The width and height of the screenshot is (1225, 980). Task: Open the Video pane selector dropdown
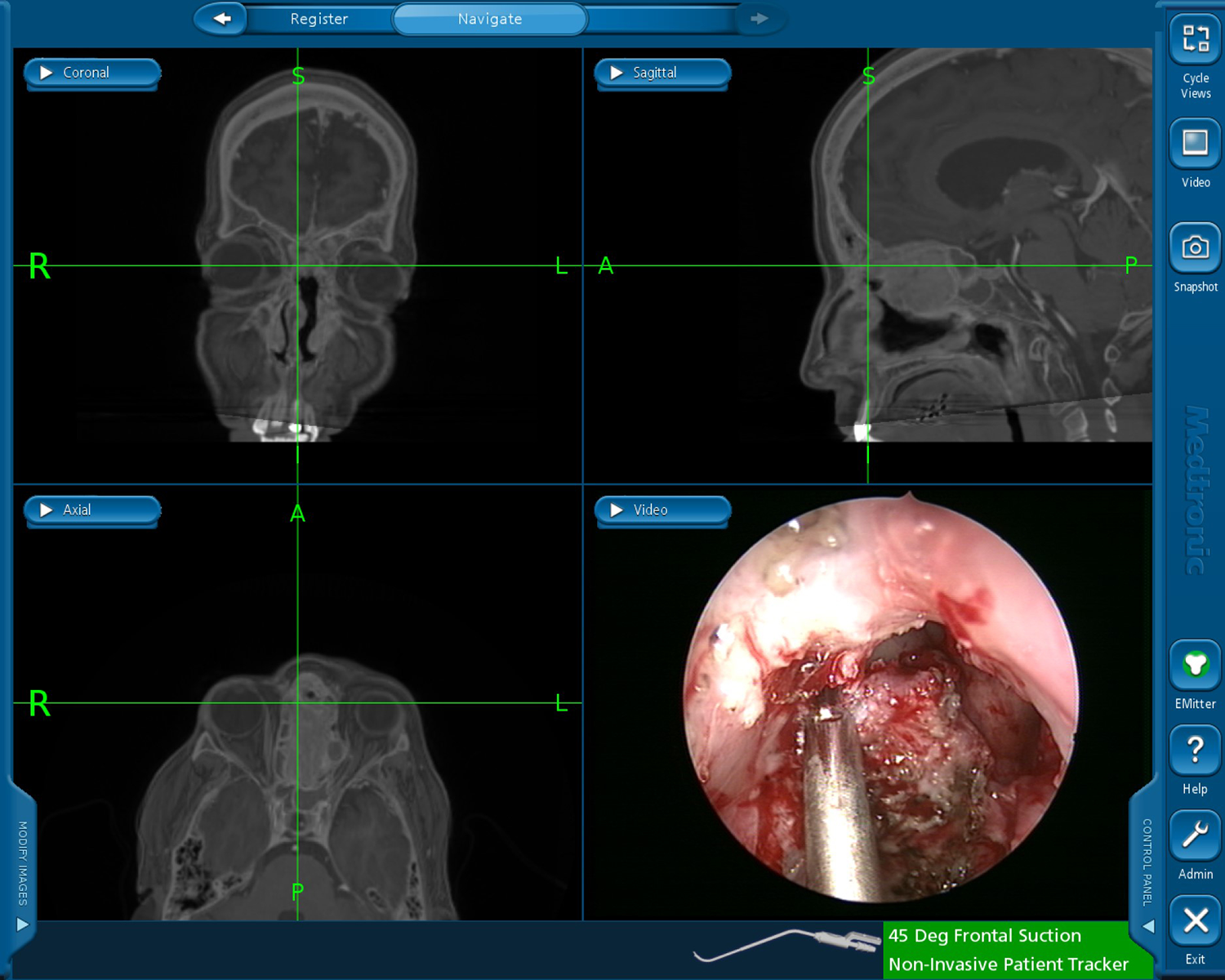(662, 510)
